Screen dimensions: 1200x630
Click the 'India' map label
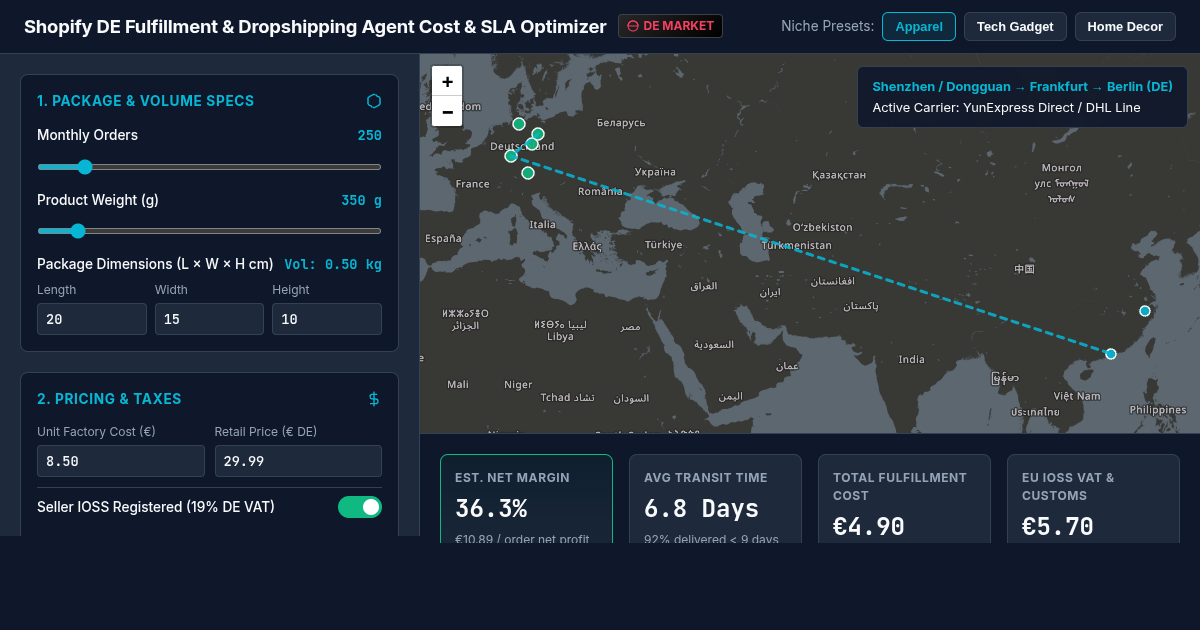click(912, 359)
